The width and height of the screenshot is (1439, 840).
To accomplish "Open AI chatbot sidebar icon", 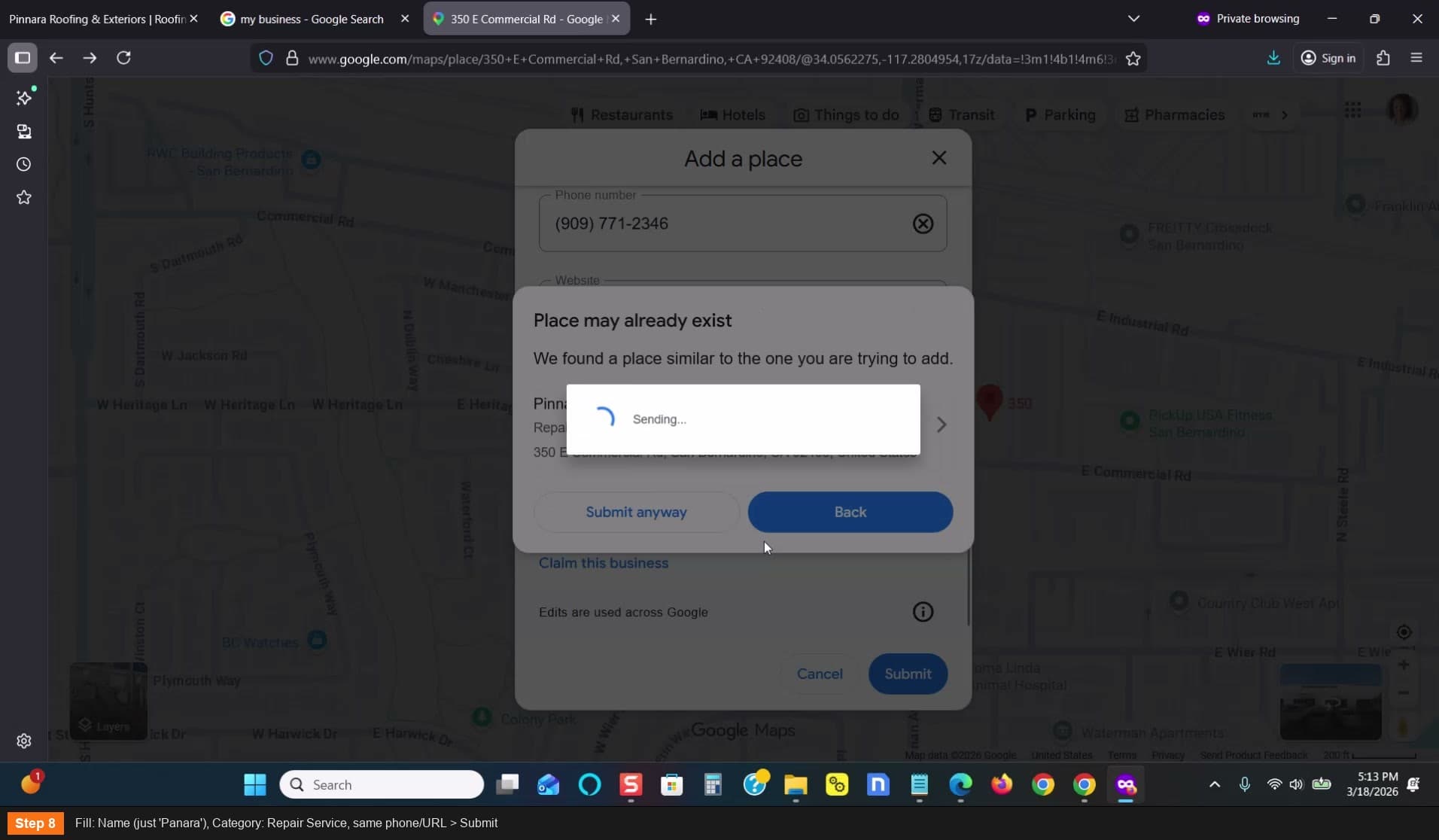I will point(24,98).
